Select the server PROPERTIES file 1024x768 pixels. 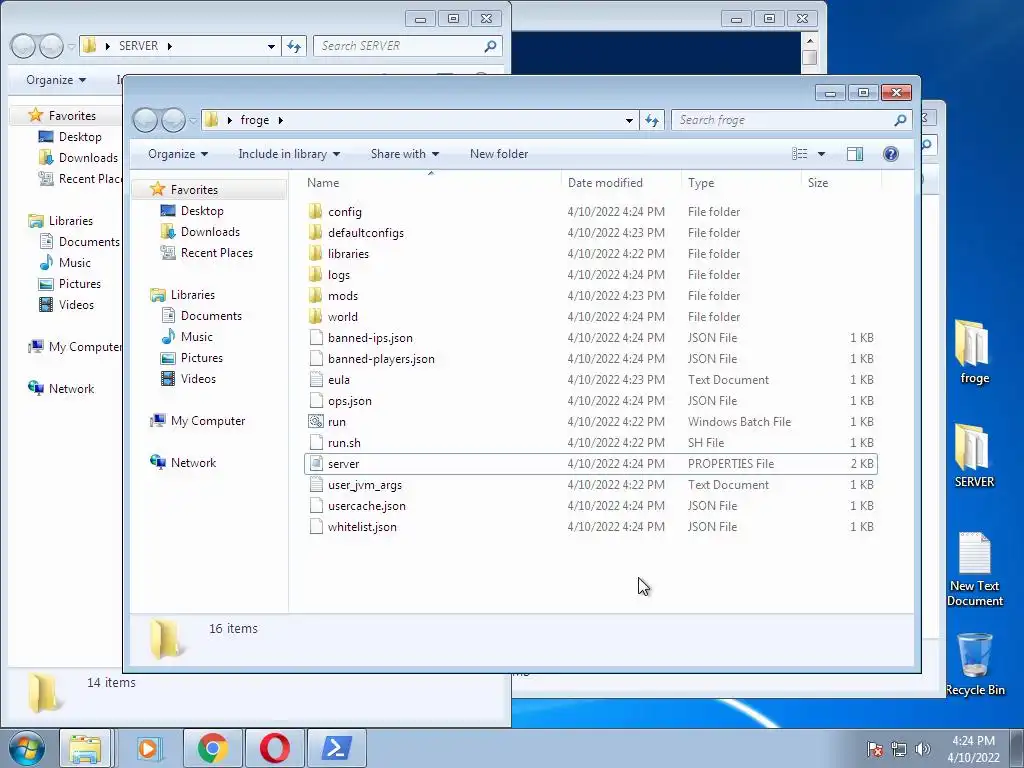[591, 464]
